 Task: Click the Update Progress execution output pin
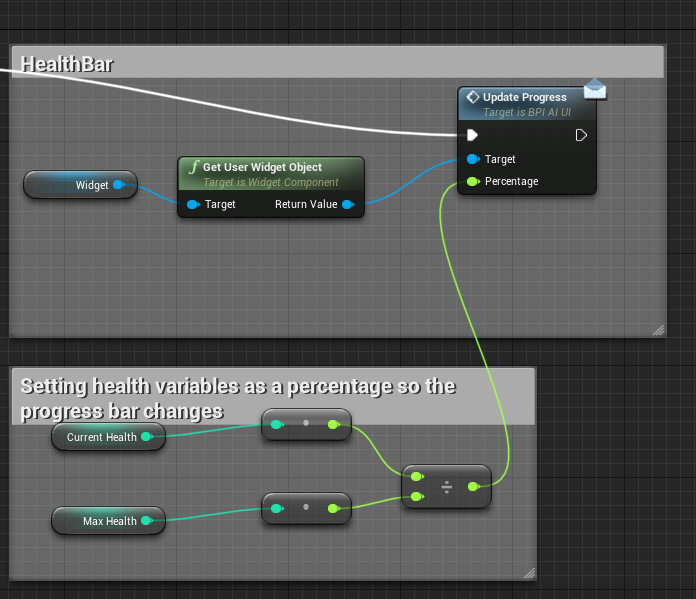581,135
